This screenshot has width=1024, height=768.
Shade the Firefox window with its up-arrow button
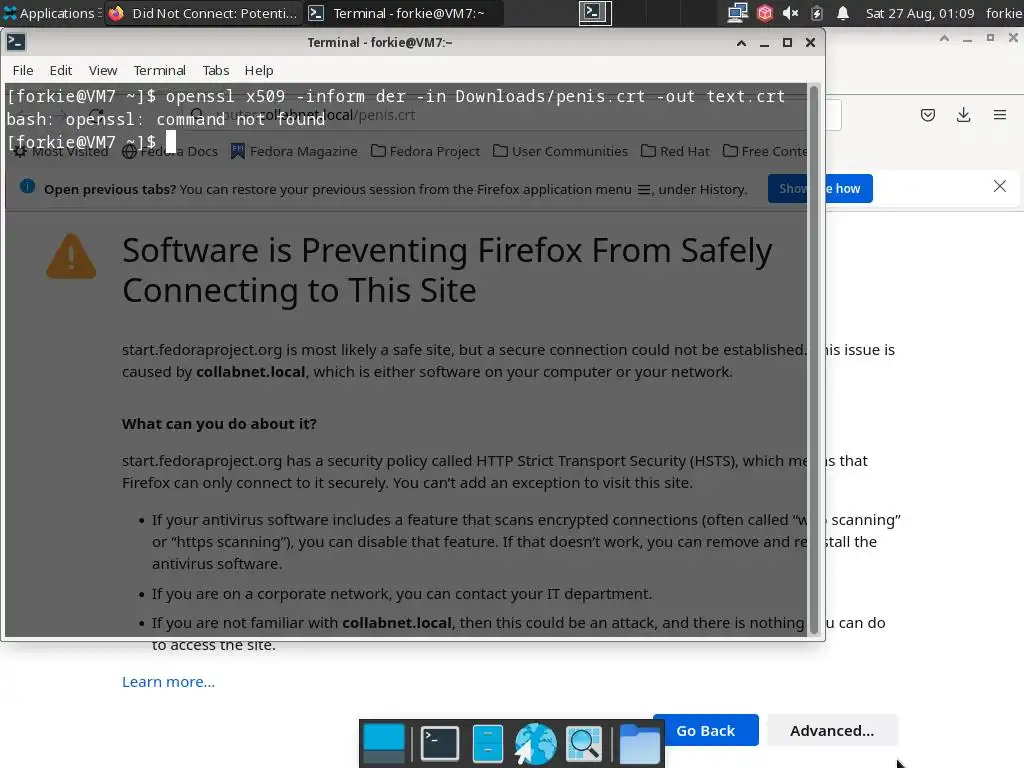pos(944,39)
